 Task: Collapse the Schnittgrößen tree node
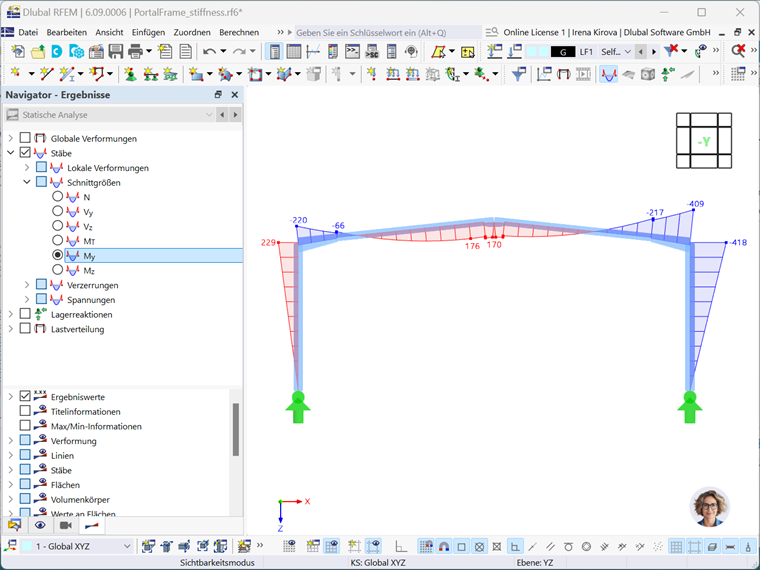tap(27, 182)
